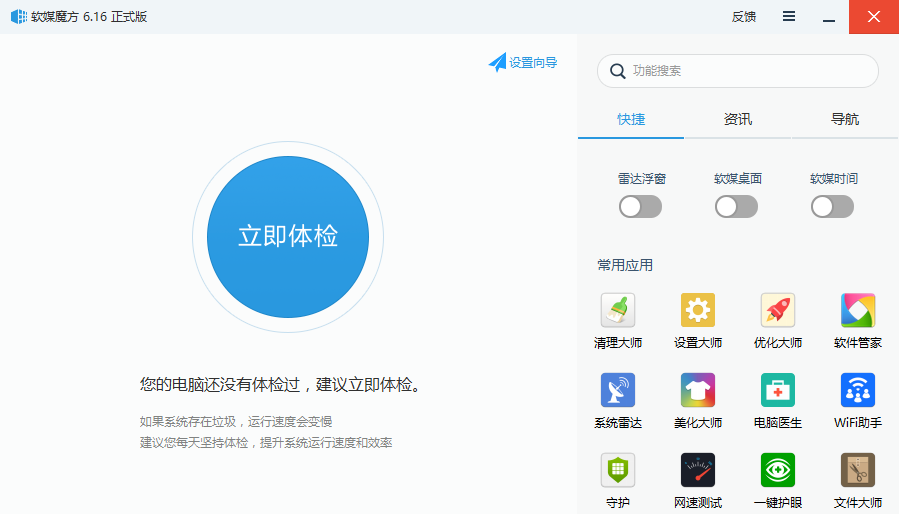Switch to the 资讯 tab
Screen dimensions: 899x514
tap(737, 119)
